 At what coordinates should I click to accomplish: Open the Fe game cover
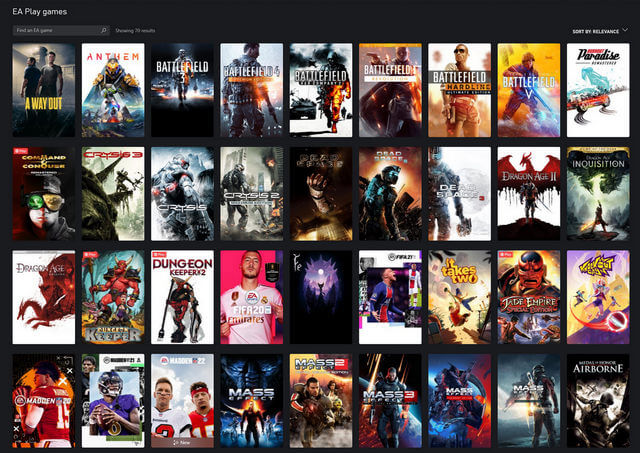point(321,297)
